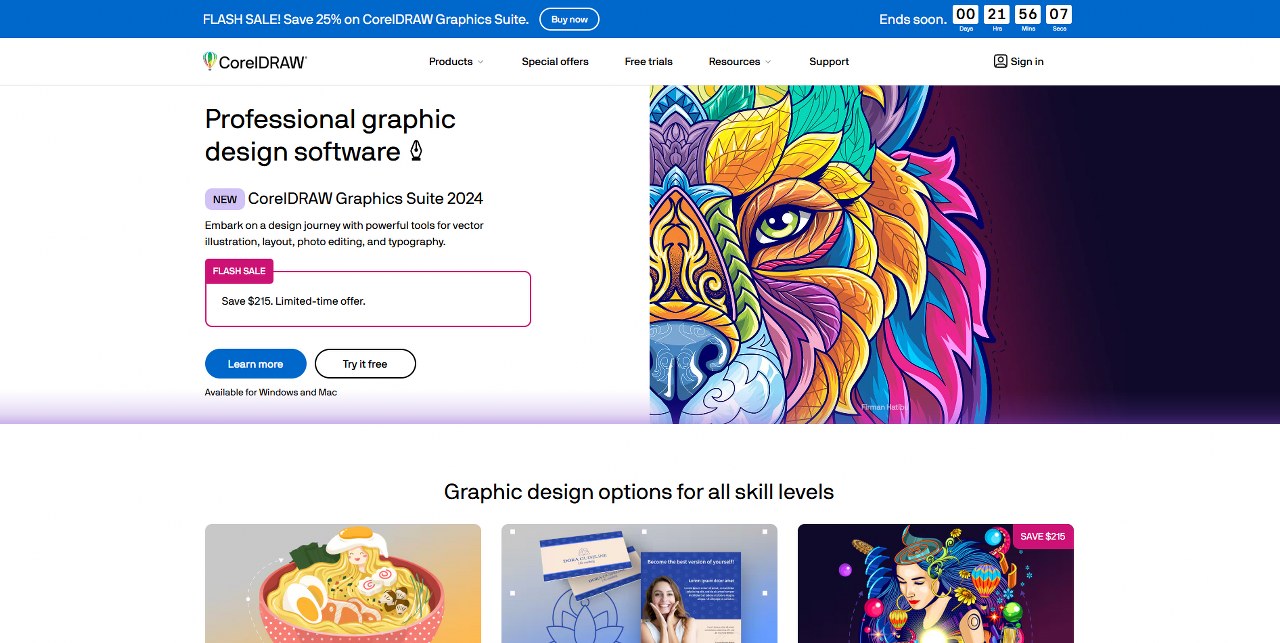Click the Learn more button
This screenshot has width=1280, height=643.
point(255,364)
